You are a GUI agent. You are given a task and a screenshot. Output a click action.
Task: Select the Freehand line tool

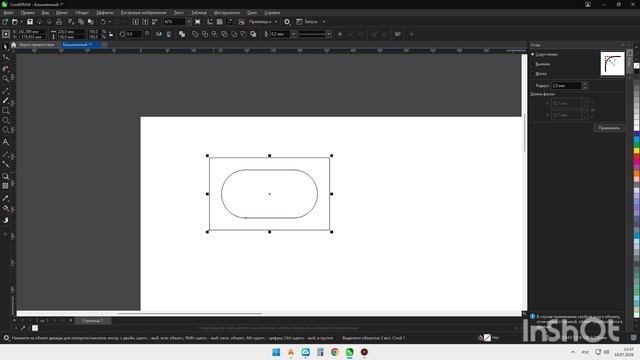(x=5, y=91)
